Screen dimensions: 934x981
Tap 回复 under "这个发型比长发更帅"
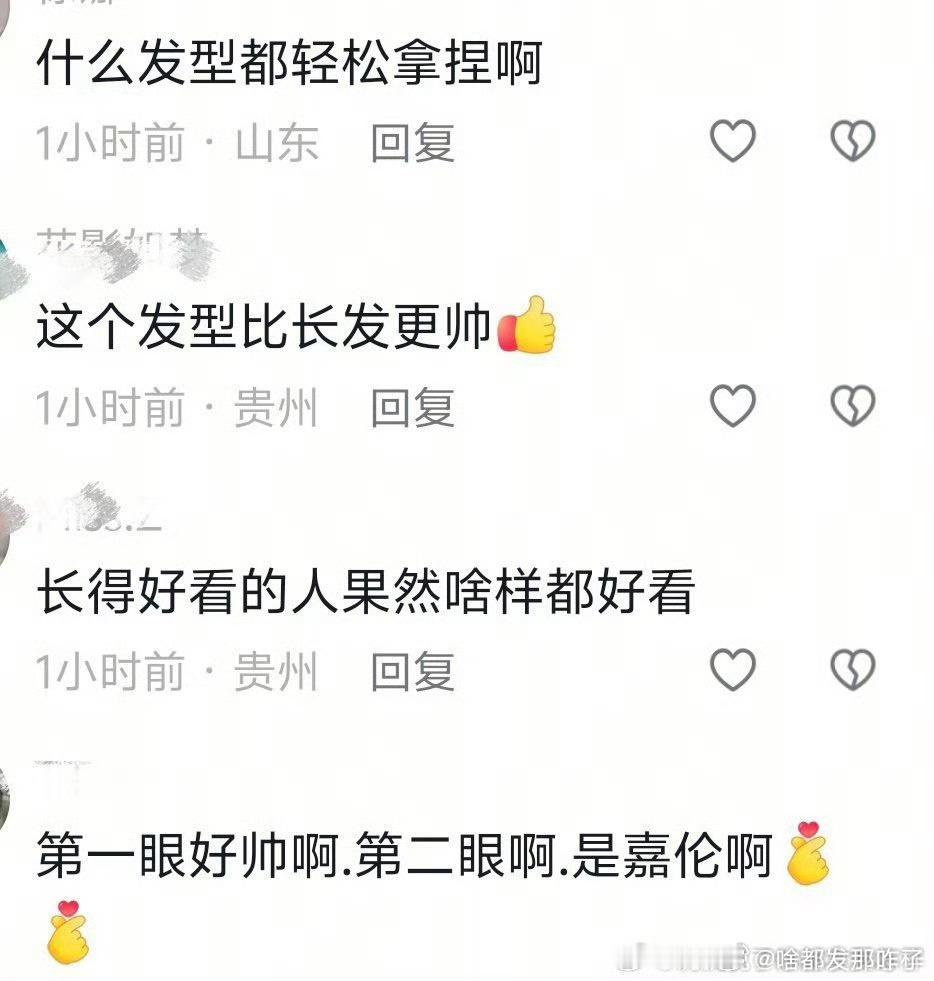412,407
